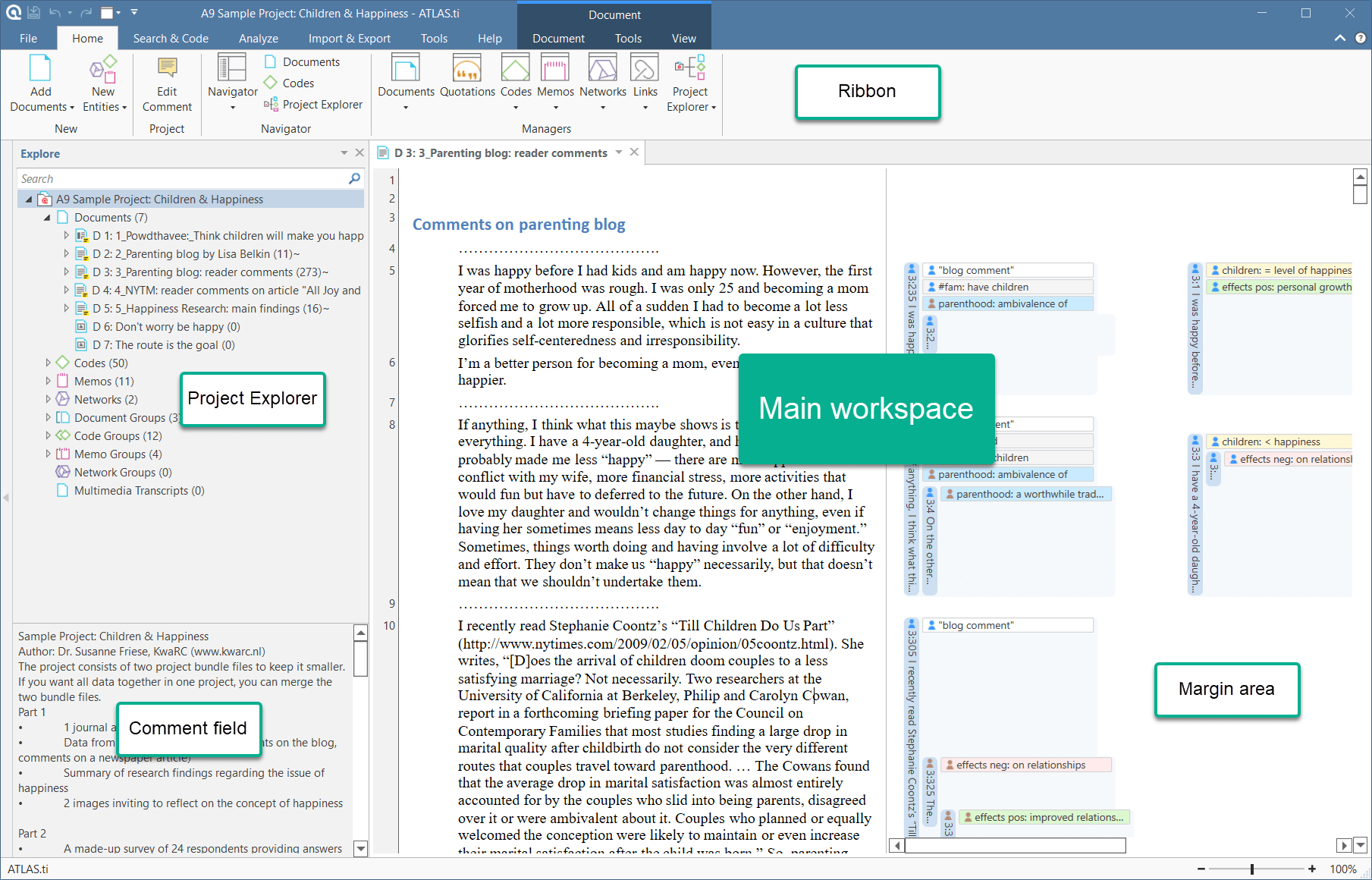Open the Documents navigator entry
Screen dimensions: 1372x880
tap(302, 62)
